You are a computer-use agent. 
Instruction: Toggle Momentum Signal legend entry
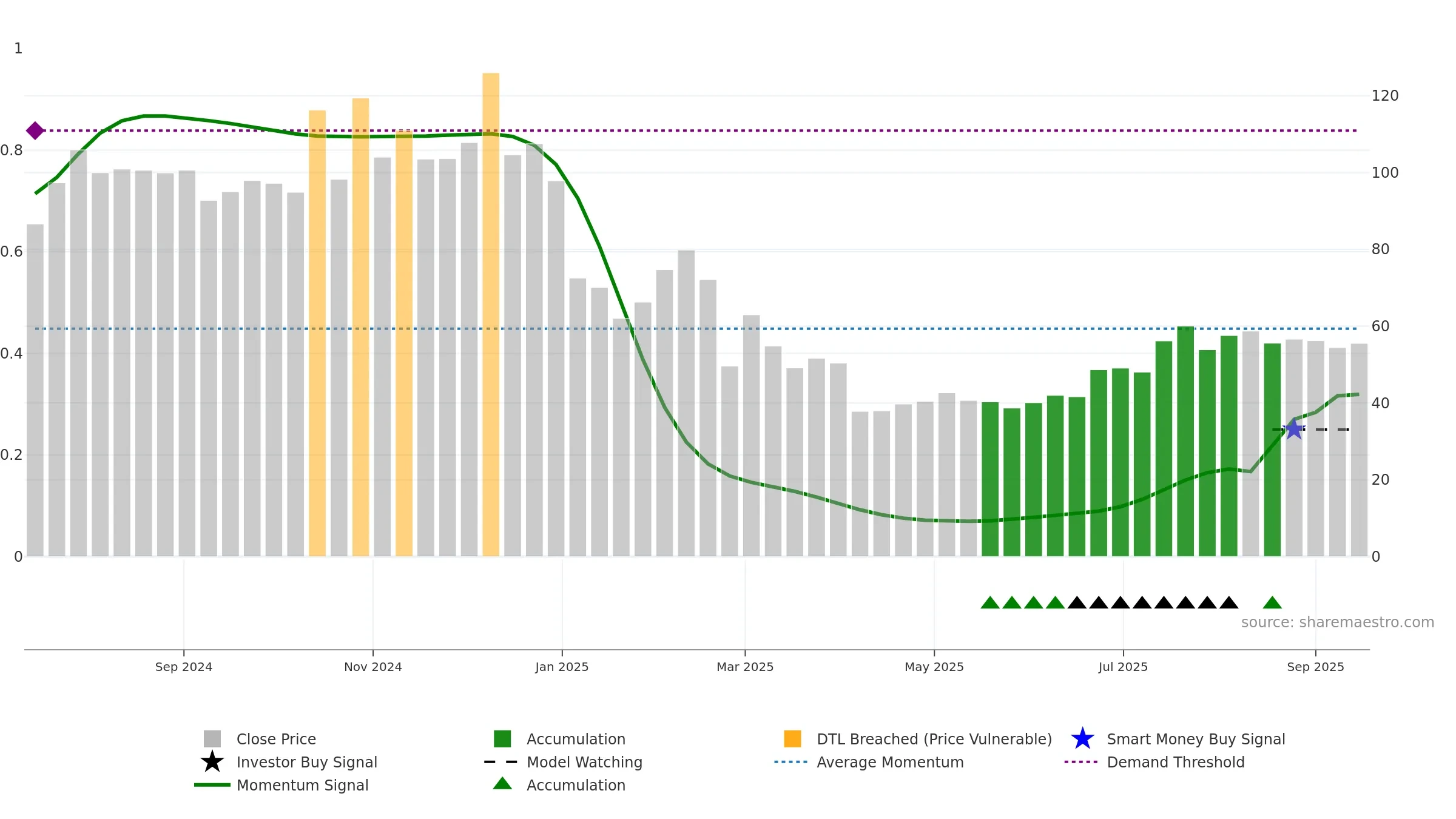coord(281,785)
